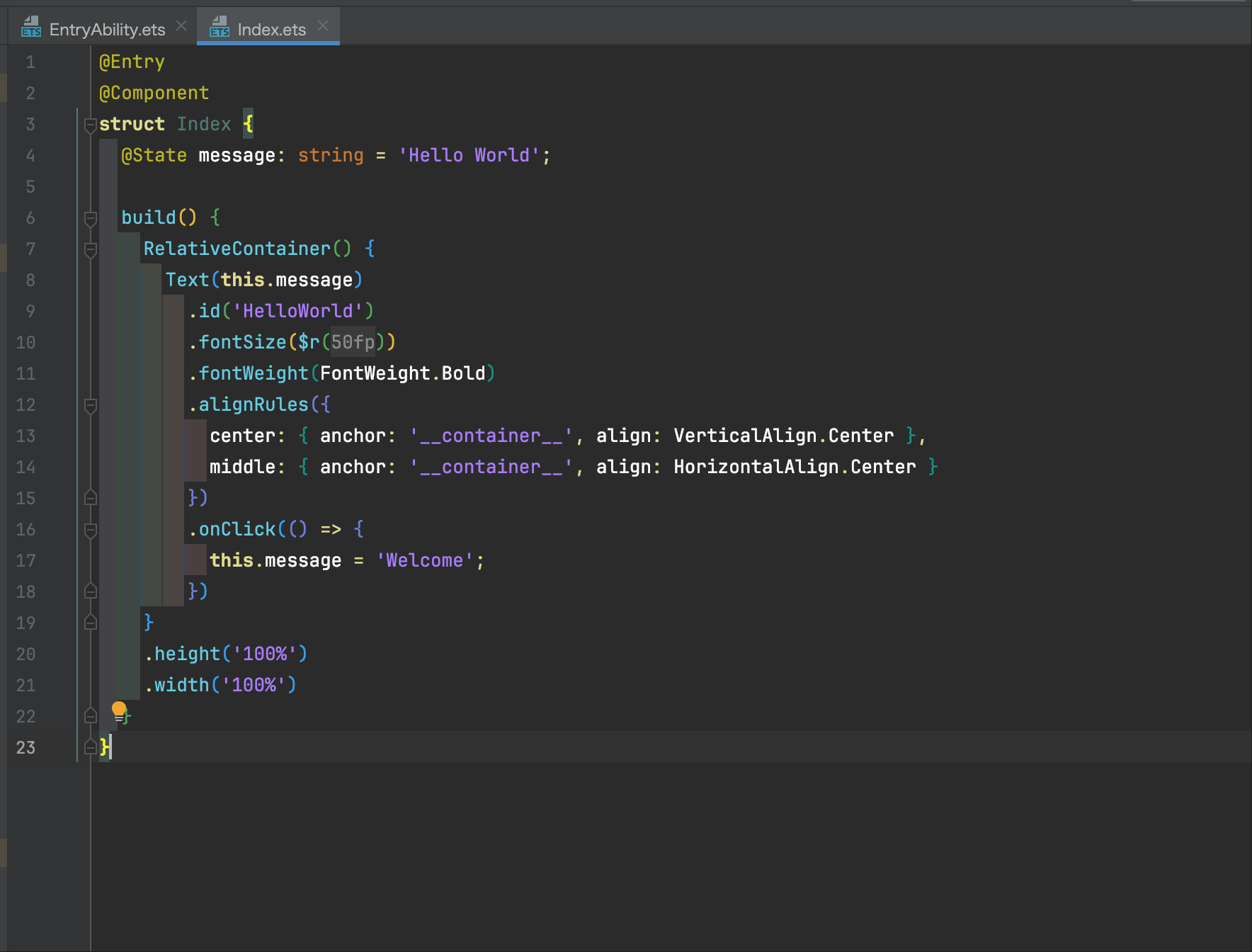The height and width of the screenshot is (952, 1252).
Task: Click the fold end marker on line 22
Action: point(91,715)
